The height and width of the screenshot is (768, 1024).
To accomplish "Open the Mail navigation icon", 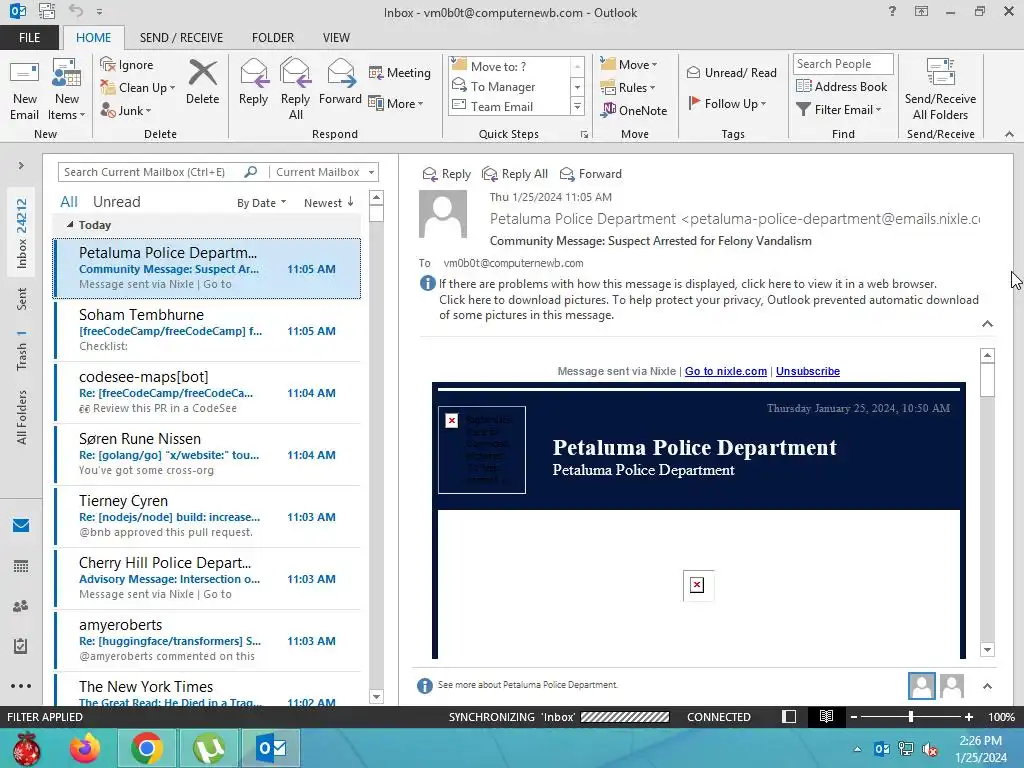I will [x=21, y=525].
